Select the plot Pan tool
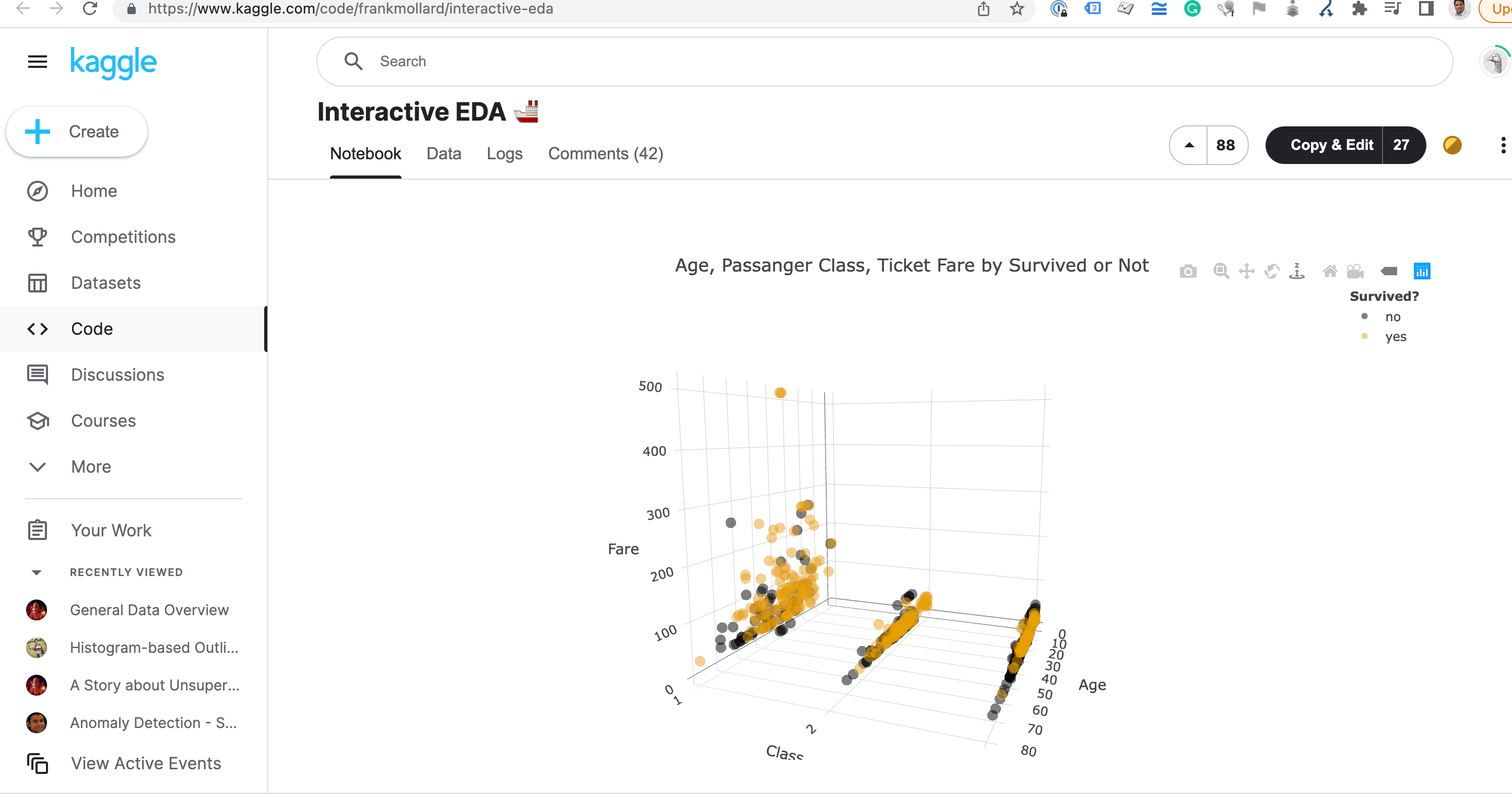This screenshot has width=1512, height=798. click(1246, 271)
